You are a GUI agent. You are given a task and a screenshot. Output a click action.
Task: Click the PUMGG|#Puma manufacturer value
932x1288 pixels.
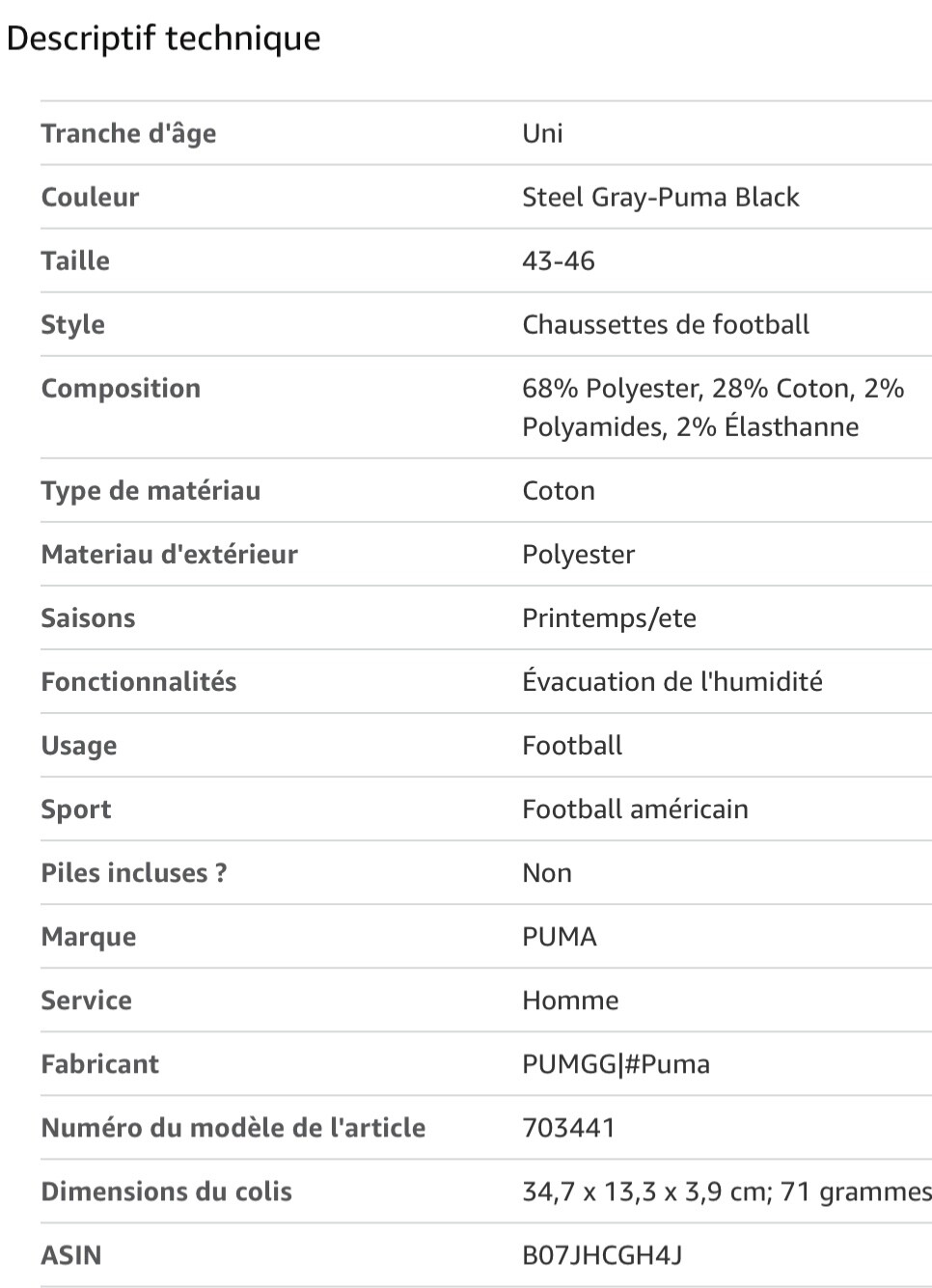pyautogui.click(x=616, y=1063)
